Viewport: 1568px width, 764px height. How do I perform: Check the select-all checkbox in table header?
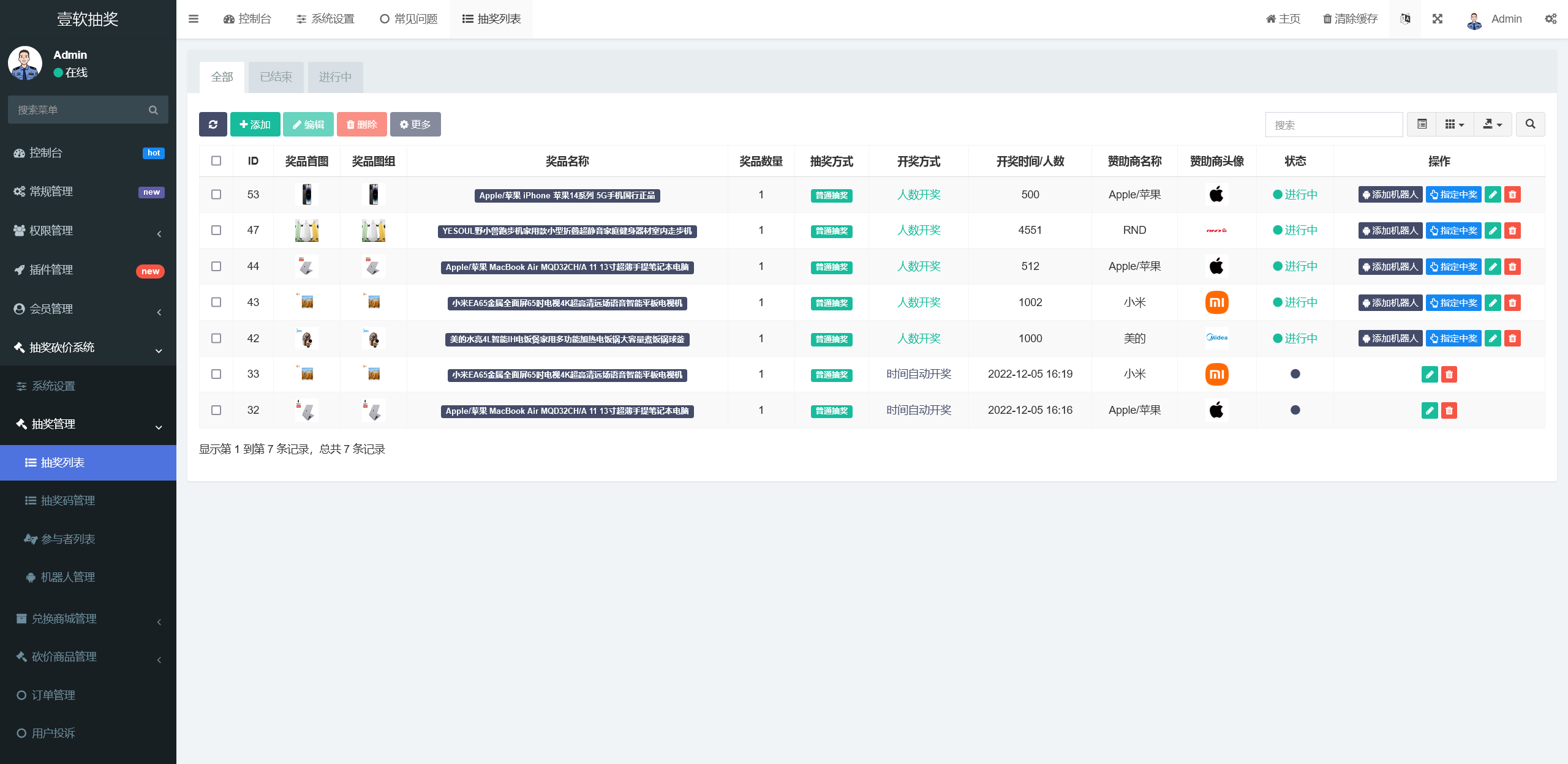click(216, 161)
